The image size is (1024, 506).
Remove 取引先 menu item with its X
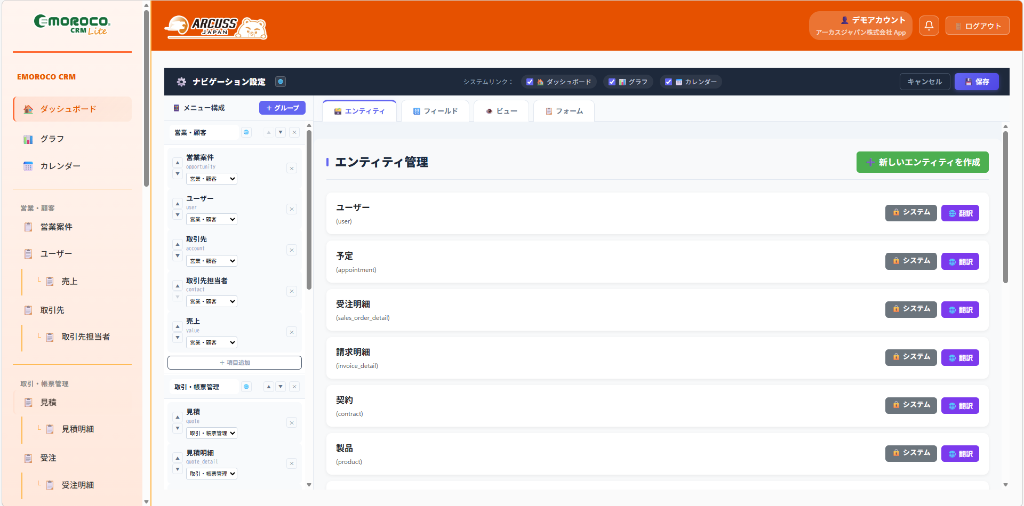[x=291, y=249]
